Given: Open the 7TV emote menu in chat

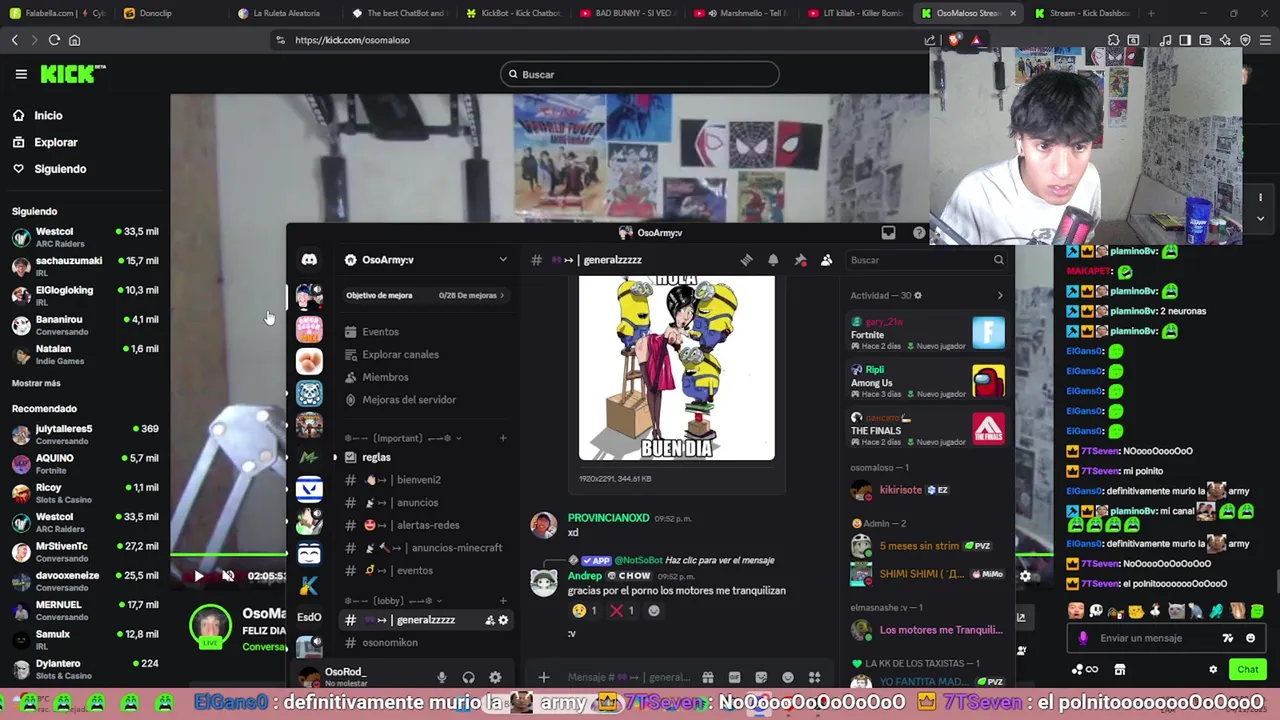Looking at the screenshot, I should pos(1228,638).
